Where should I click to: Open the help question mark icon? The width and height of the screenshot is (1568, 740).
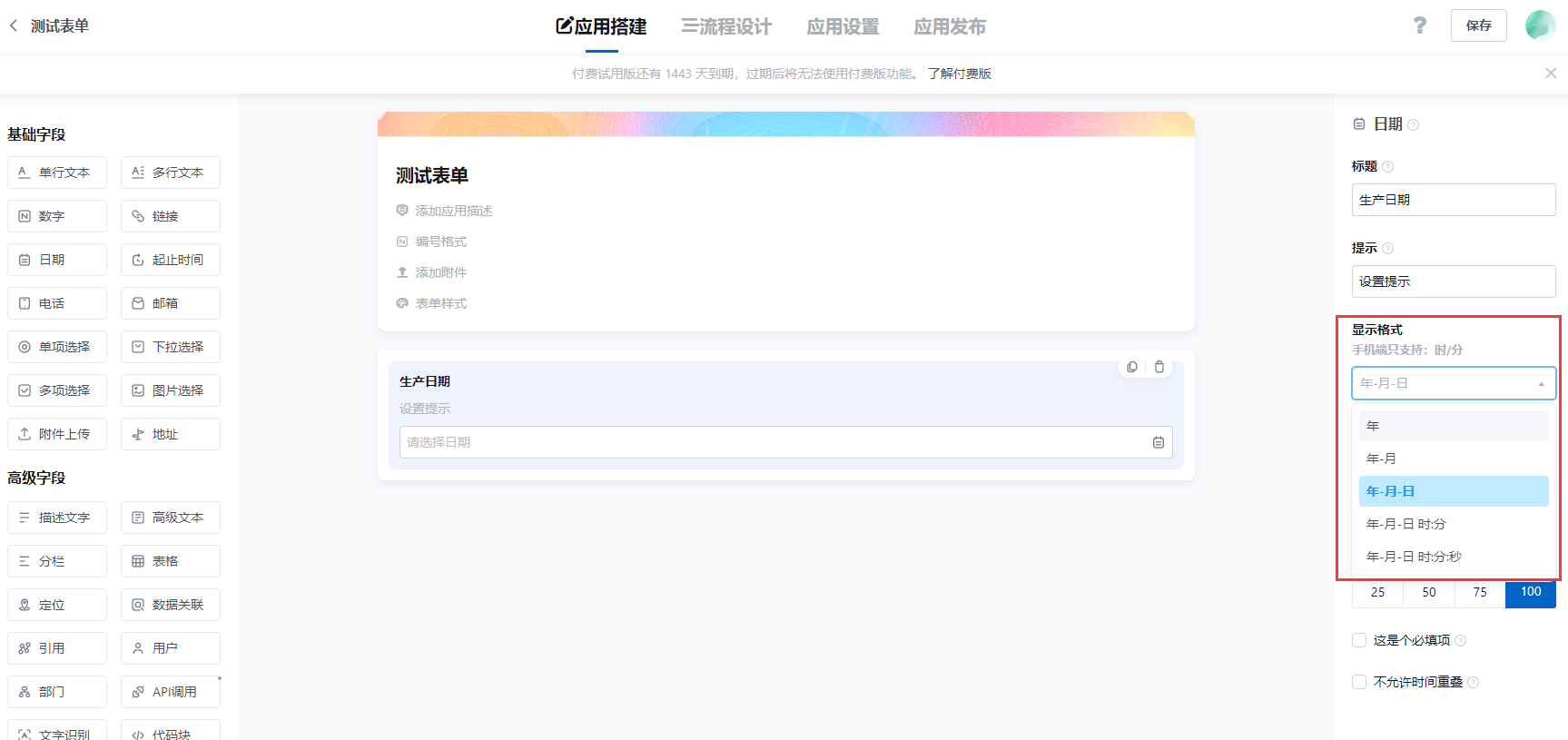tap(1420, 25)
